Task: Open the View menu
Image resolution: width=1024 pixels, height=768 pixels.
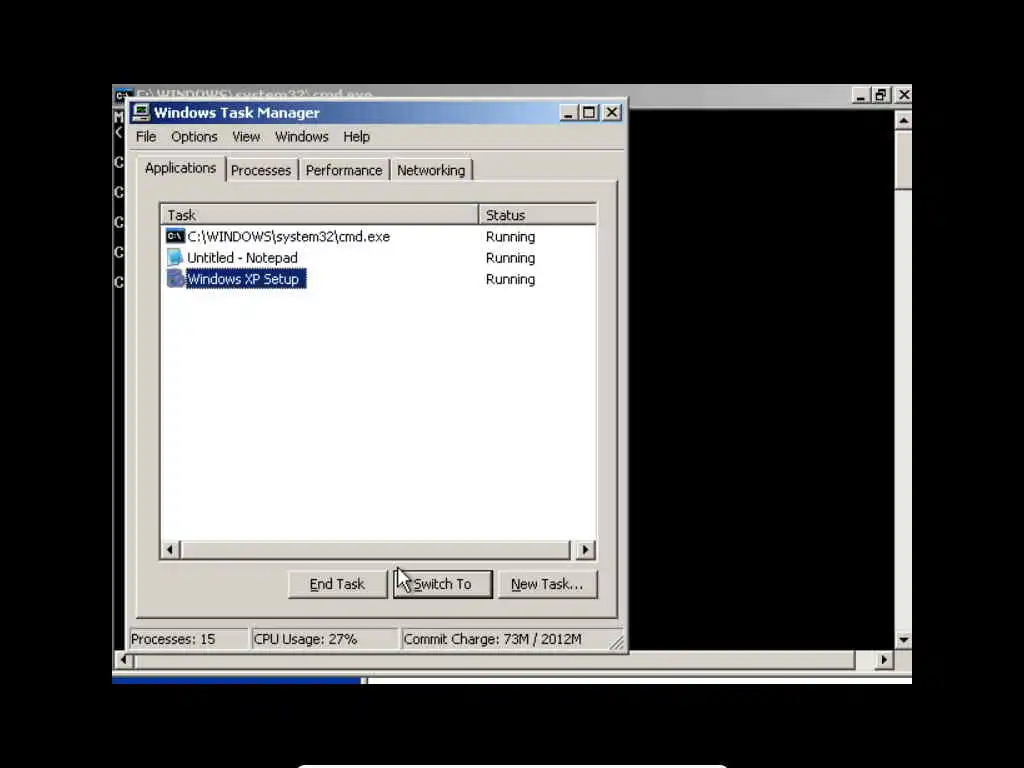Action: [246, 136]
